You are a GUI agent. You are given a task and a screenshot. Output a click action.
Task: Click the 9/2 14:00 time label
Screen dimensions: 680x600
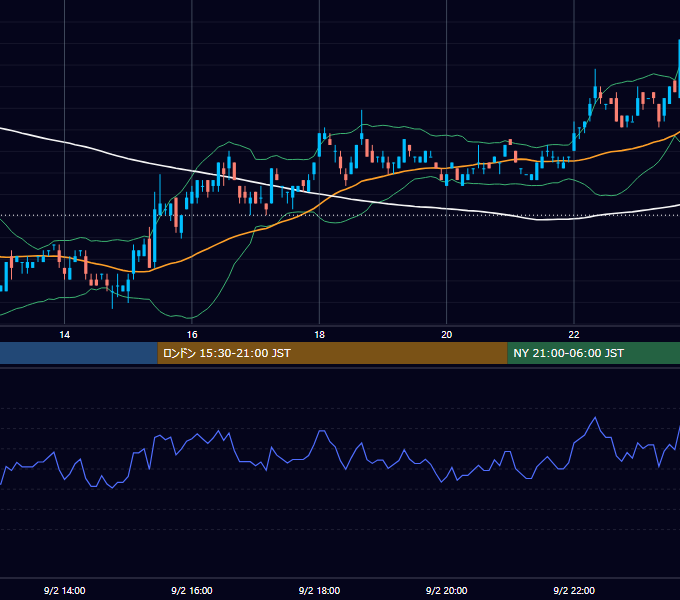tap(65, 590)
